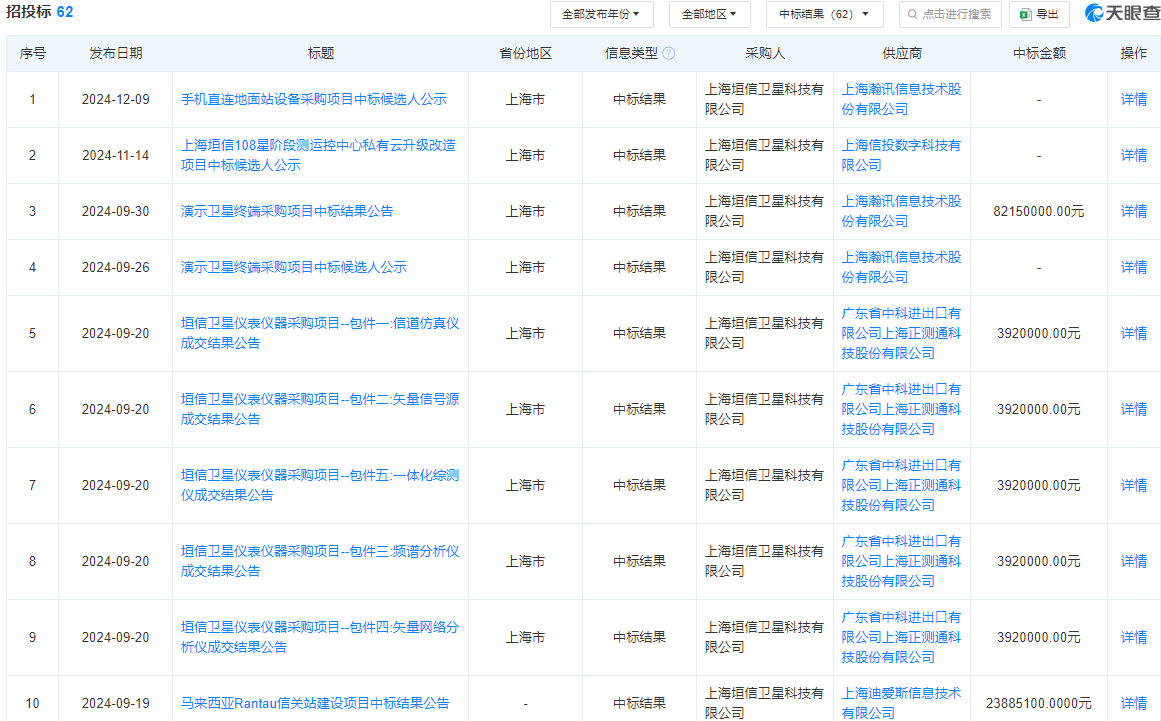1161x721 pixels.
Task: Click supplier 上海瀚讯信息技术 in row 1
Action: click(901, 99)
